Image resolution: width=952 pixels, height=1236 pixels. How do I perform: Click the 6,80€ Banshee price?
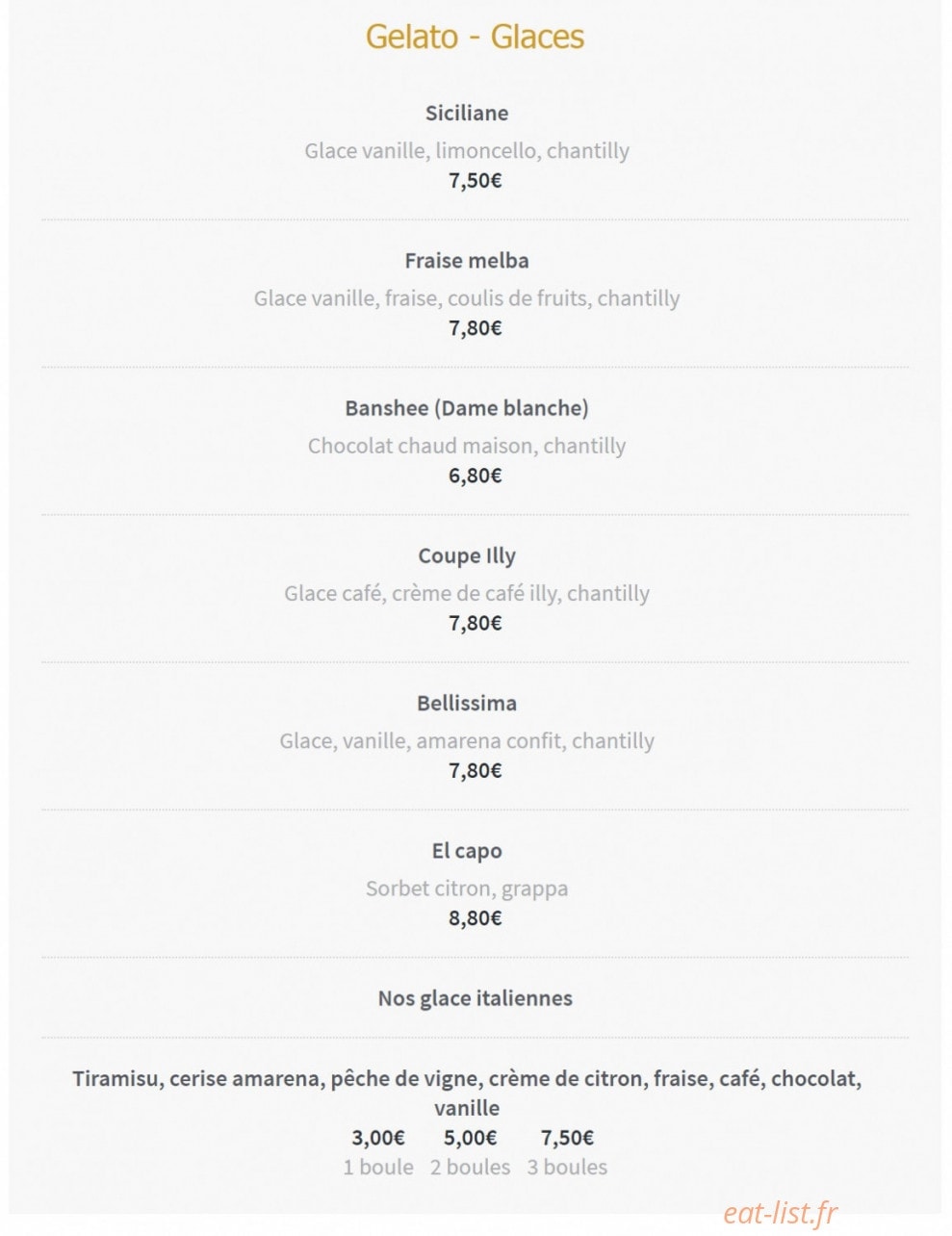[475, 476]
